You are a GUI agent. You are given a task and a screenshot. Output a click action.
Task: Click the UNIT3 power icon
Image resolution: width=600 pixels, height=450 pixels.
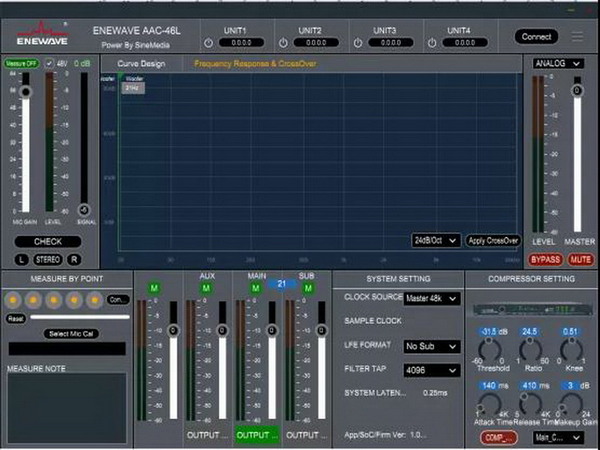tap(358, 43)
